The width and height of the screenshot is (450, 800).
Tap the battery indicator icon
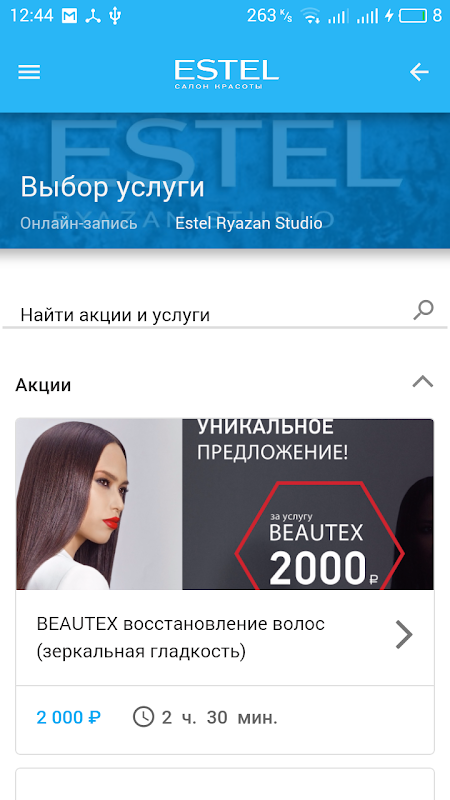[x=413, y=16]
